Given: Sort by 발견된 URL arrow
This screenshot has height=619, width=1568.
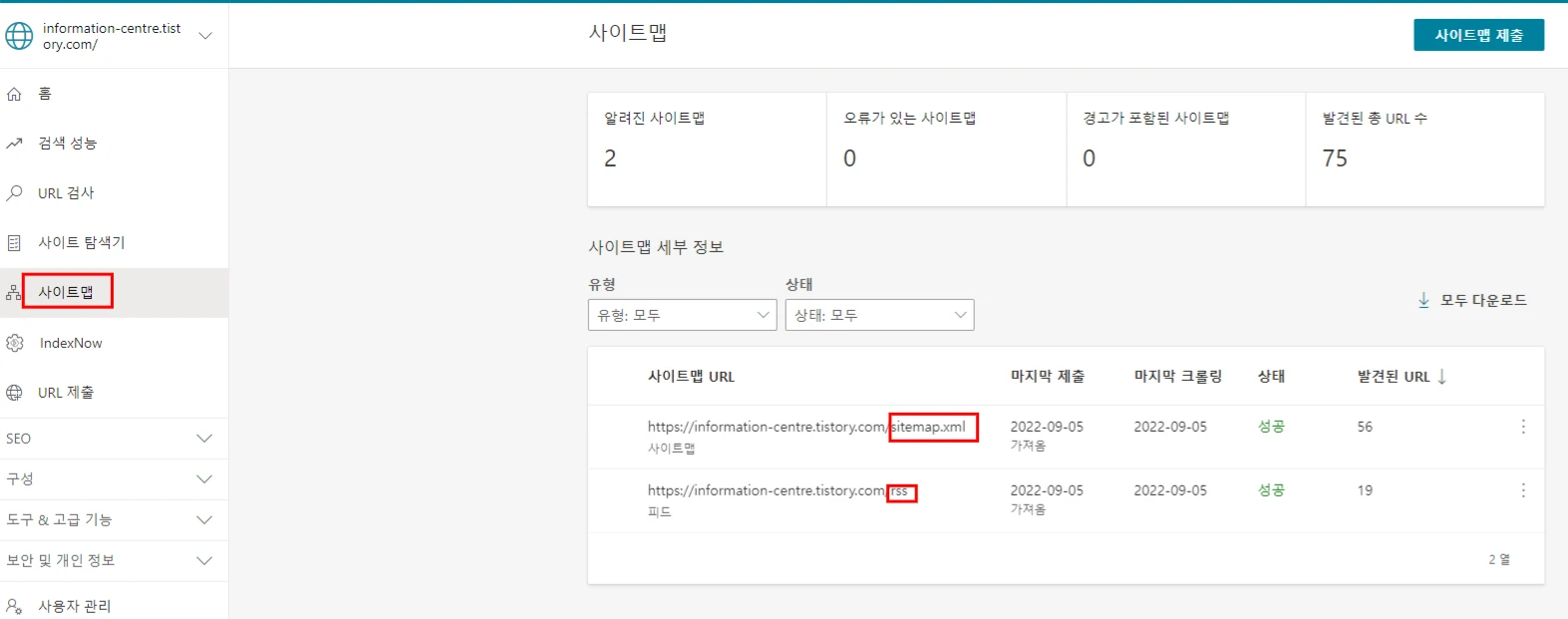Looking at the screenshot, I should point(1441,377).
